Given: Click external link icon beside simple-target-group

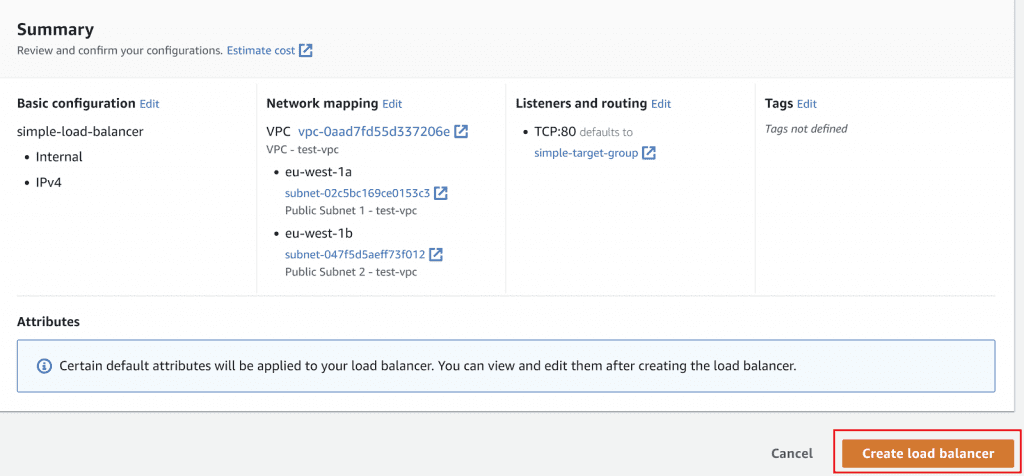Looking at the screenshot, I should click(x=649, y=153).
